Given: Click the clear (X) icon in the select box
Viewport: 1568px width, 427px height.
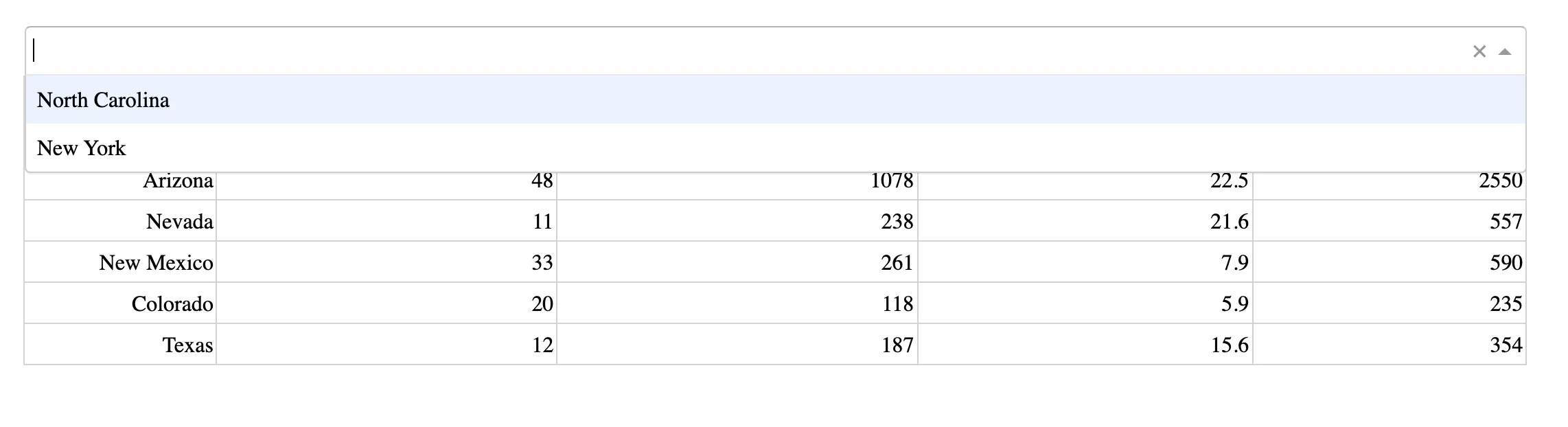Looking at the screenshot, I should tap(1478, 51).
